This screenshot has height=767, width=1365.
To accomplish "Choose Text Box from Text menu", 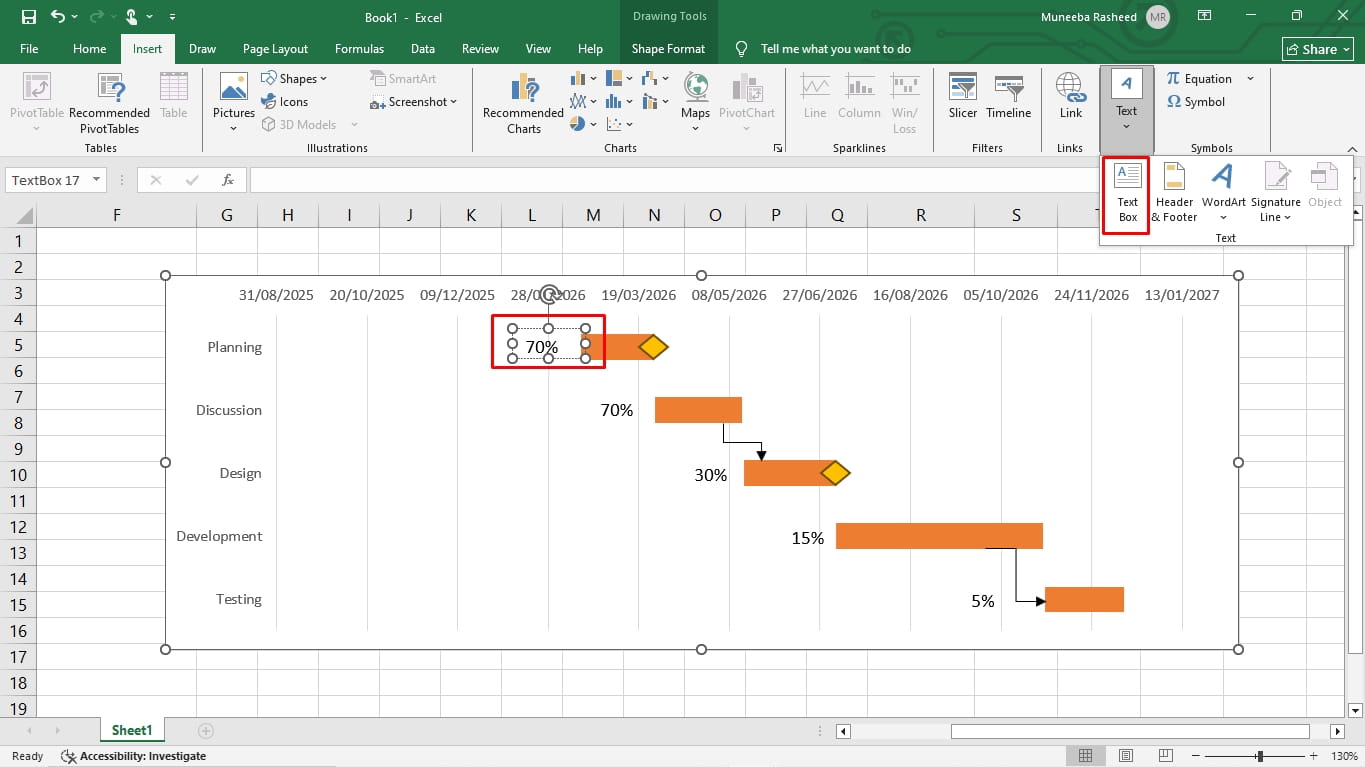I will (1127, 195).
